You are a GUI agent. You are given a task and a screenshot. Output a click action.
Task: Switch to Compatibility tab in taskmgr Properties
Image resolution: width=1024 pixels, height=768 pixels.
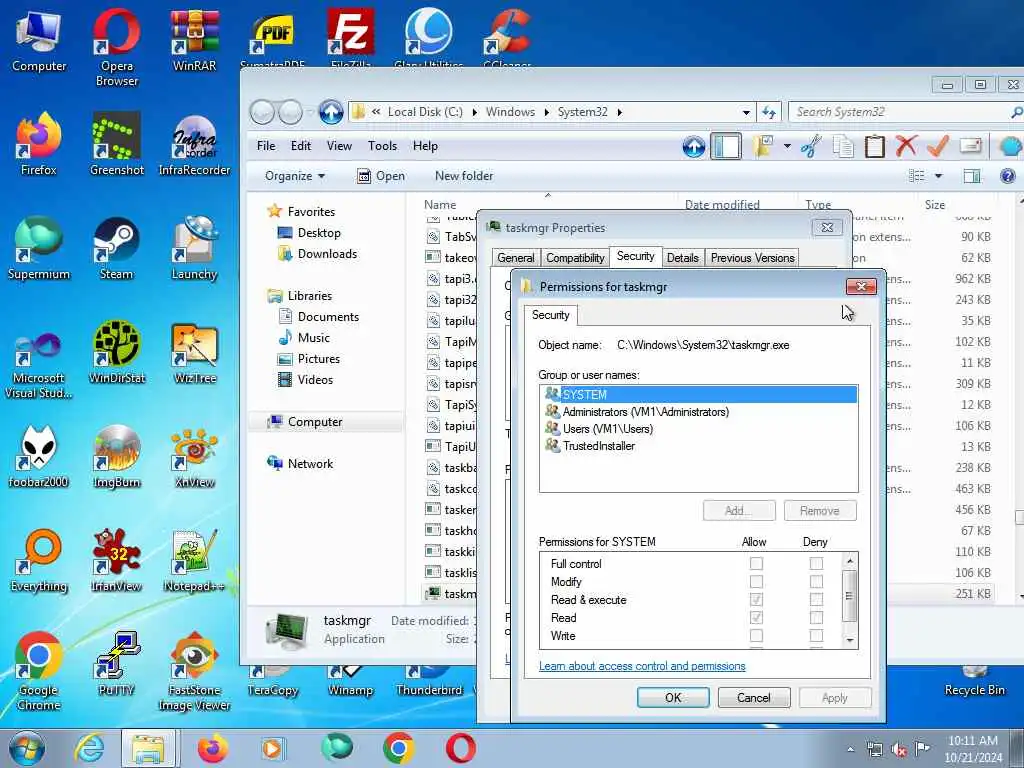click(x=575, y=257)
